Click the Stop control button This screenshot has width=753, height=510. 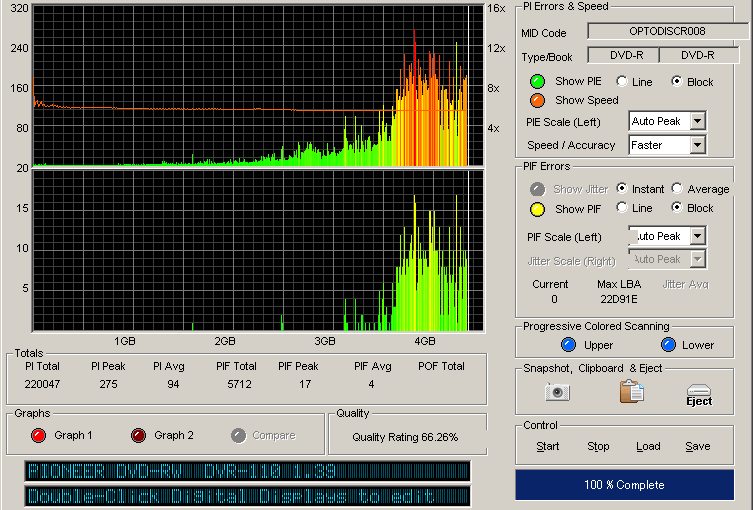[x=598, y=446]
